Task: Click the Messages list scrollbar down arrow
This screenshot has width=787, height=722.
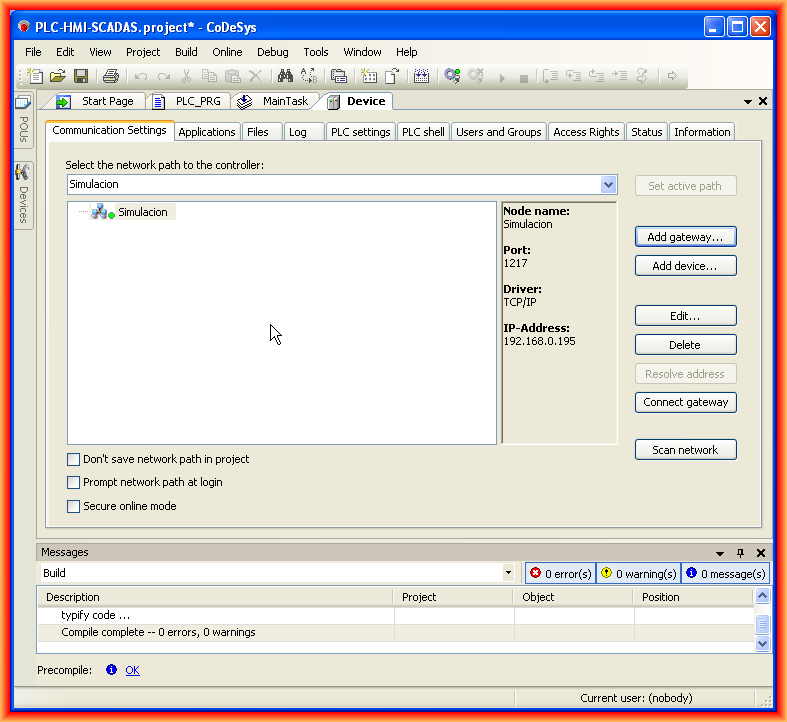Action: (x=763, y=644)
